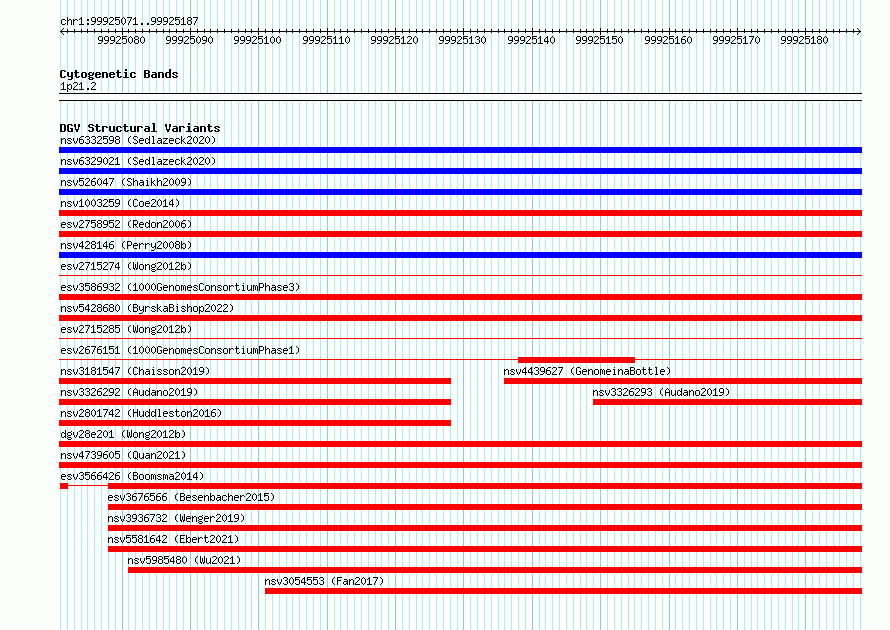Click ruler position 99925180
The height and width of the screenshot is (630, 890).
click(804, 40)
